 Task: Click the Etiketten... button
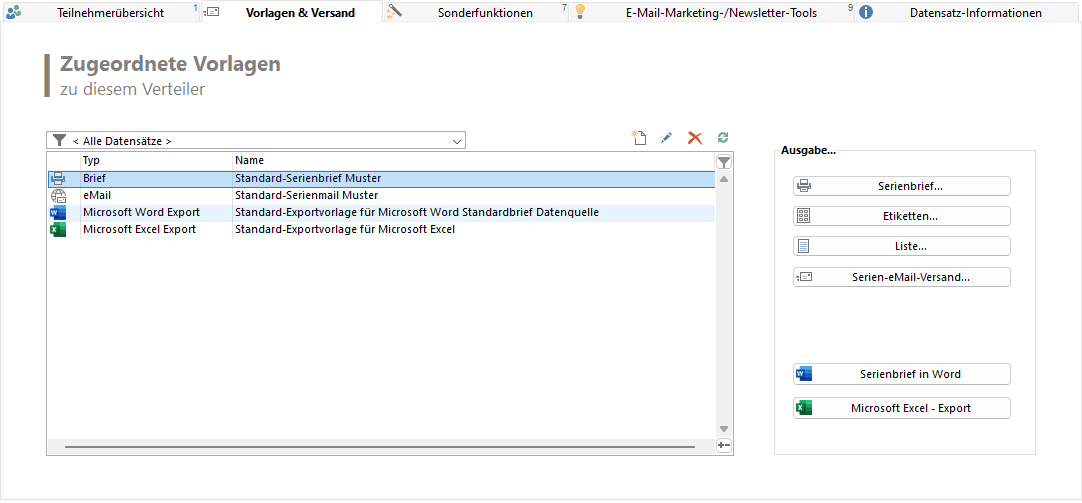pos(901,216)
